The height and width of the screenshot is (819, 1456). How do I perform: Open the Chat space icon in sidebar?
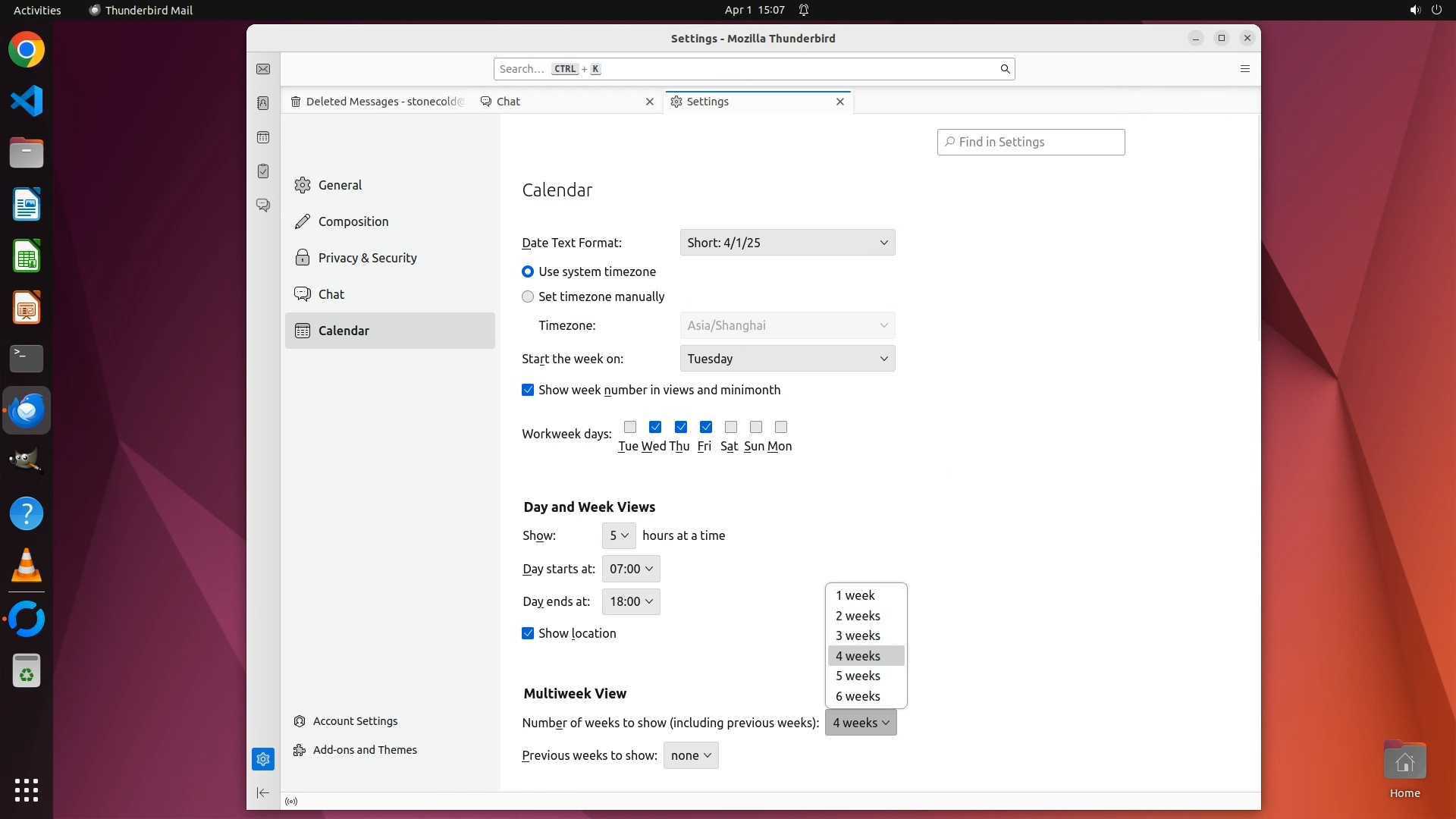click(263, 206)
